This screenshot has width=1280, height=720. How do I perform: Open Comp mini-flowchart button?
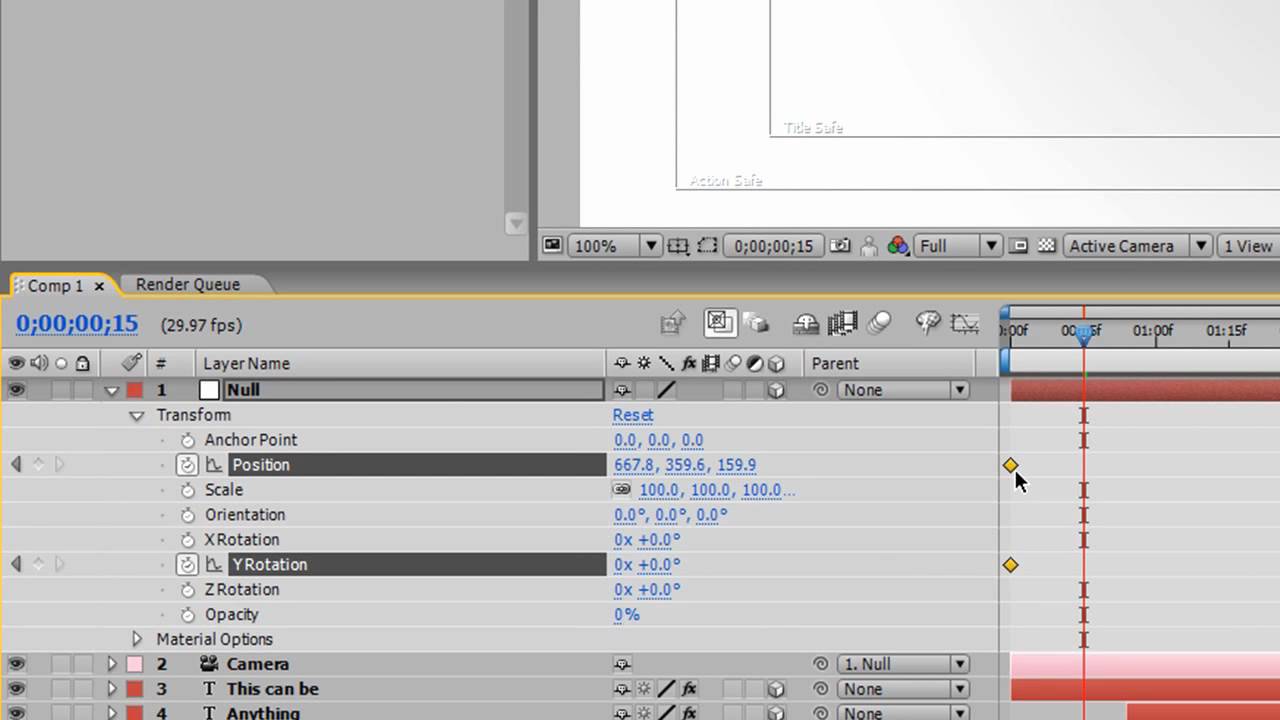(673, 323)
